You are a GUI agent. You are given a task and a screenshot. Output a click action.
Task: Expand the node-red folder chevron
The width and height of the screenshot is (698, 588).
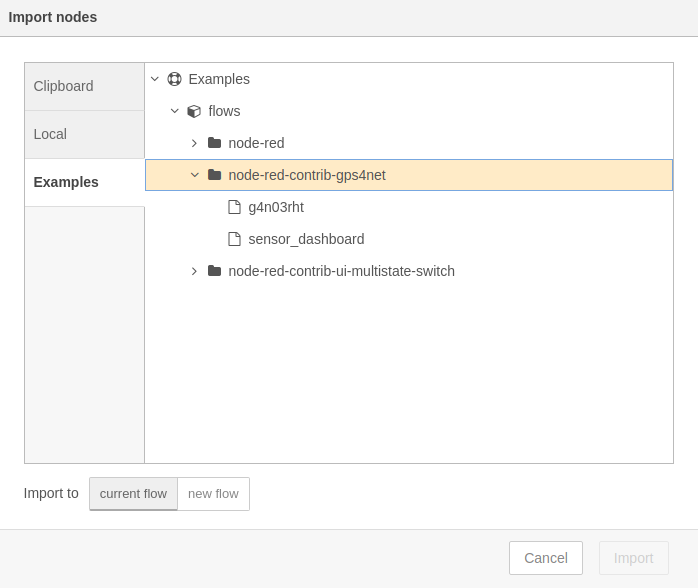point(194,143)
